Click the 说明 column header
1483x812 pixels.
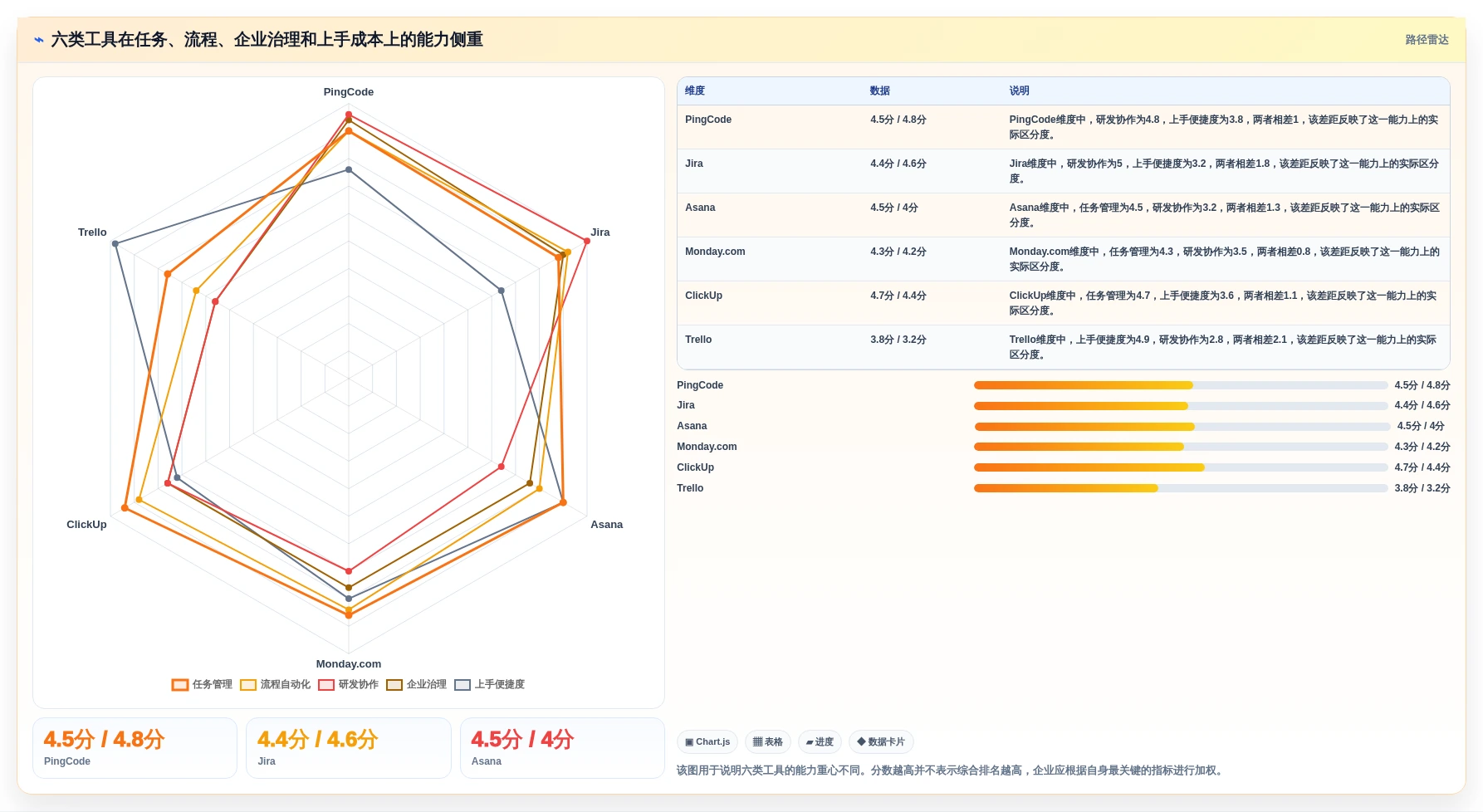tap(1020, 90)
